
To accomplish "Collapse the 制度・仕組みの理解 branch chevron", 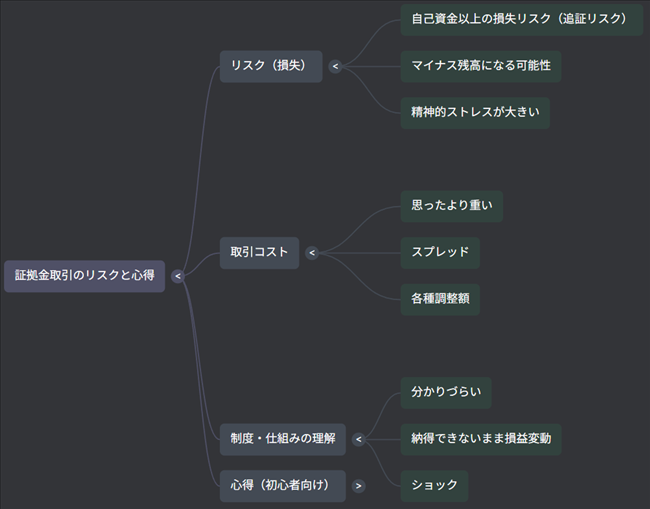I will pos(358,439).
